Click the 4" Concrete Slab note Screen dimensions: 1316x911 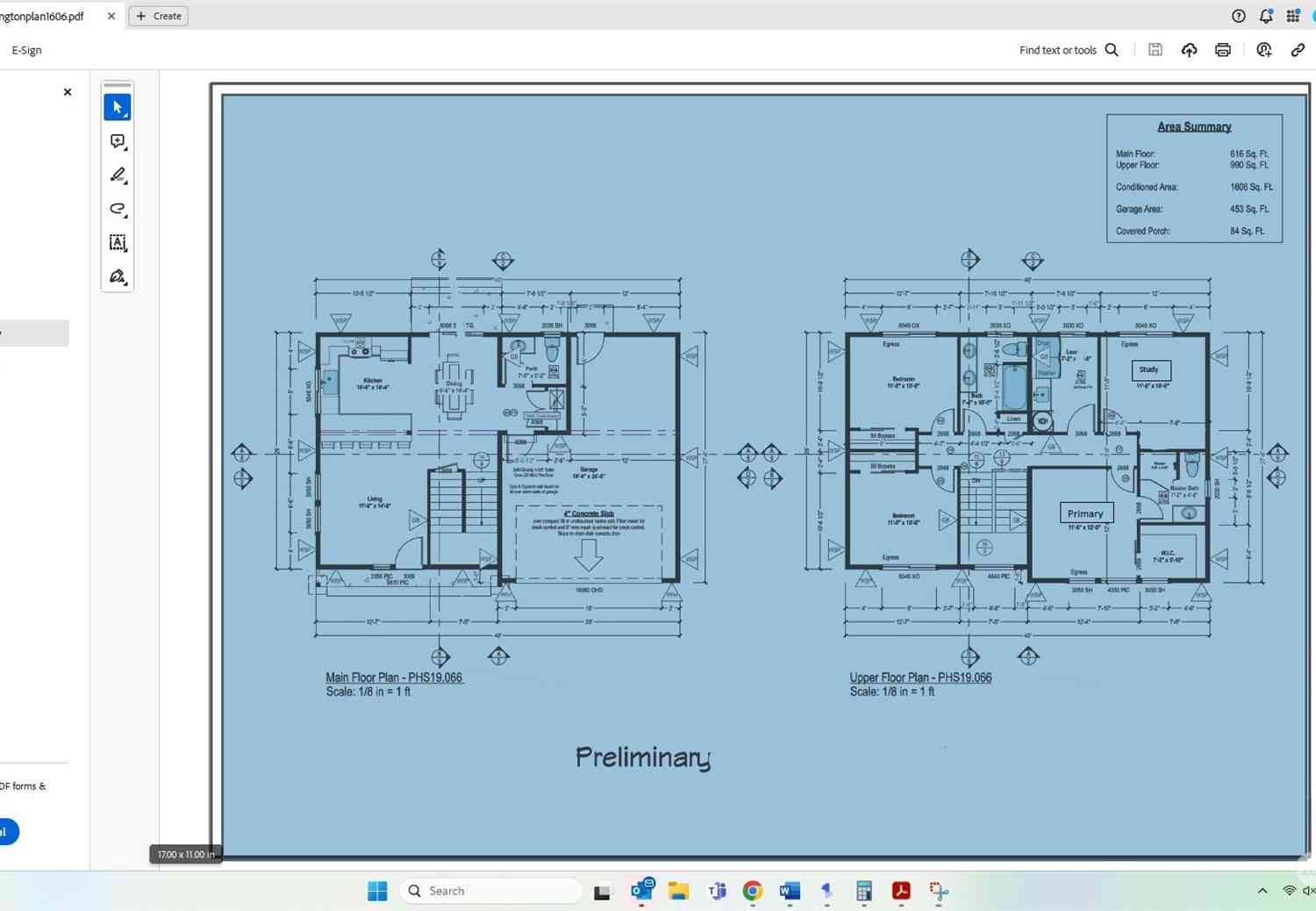click(589, 513)
